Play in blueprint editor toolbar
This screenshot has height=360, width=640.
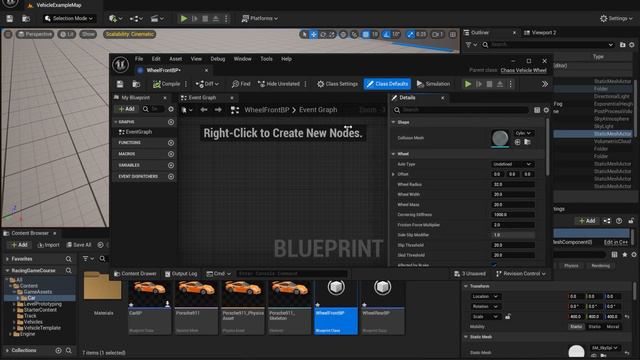point(468,84)
